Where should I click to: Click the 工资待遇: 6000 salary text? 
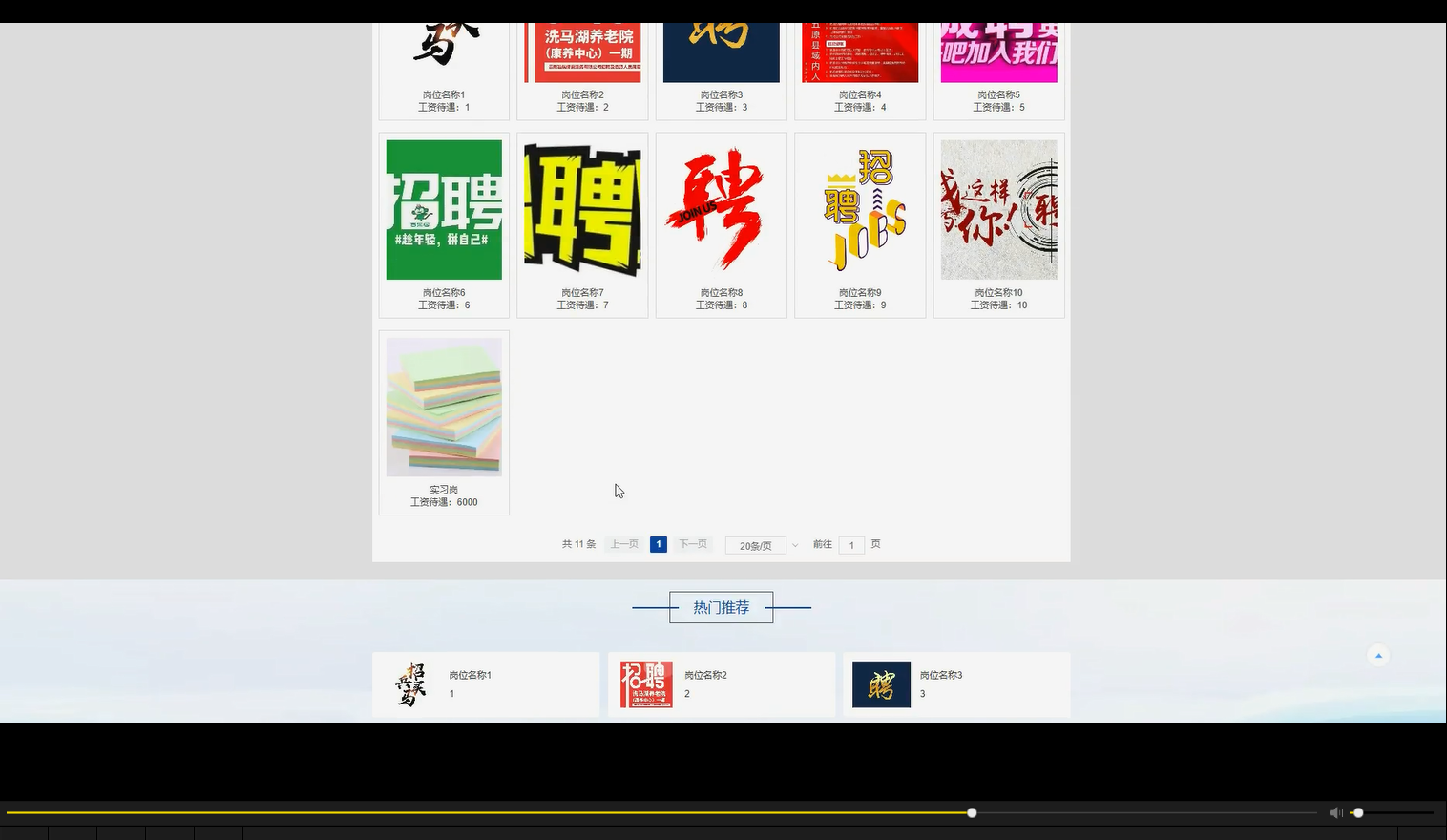pos(444,502)
